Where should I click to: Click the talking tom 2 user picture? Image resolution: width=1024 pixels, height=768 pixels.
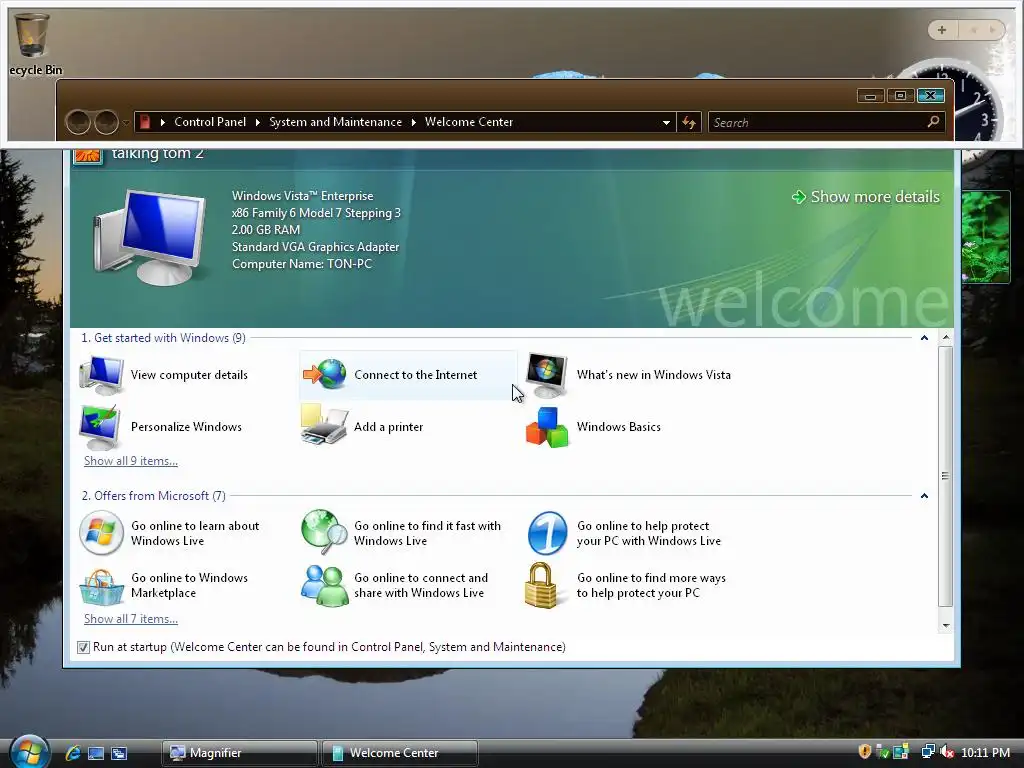pos(88,157)
